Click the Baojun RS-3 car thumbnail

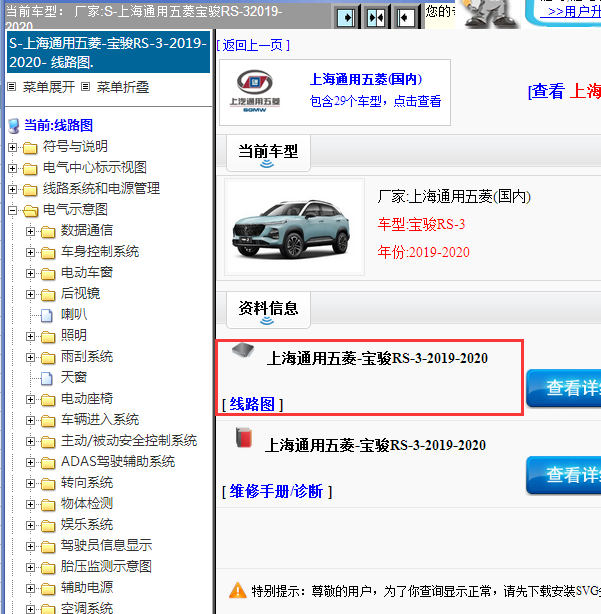coord(294,227)
